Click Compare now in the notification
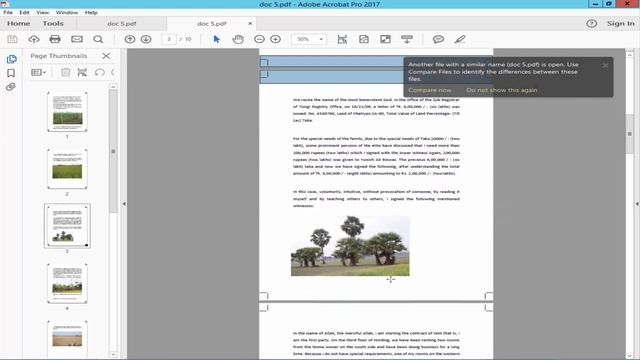The height and width of the screenshot is (360, 640). point(430,90)
